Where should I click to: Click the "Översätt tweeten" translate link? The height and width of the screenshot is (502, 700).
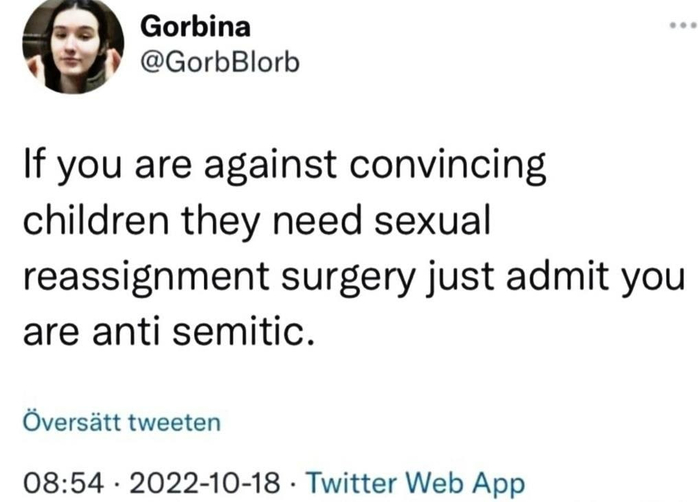point(122,422)
